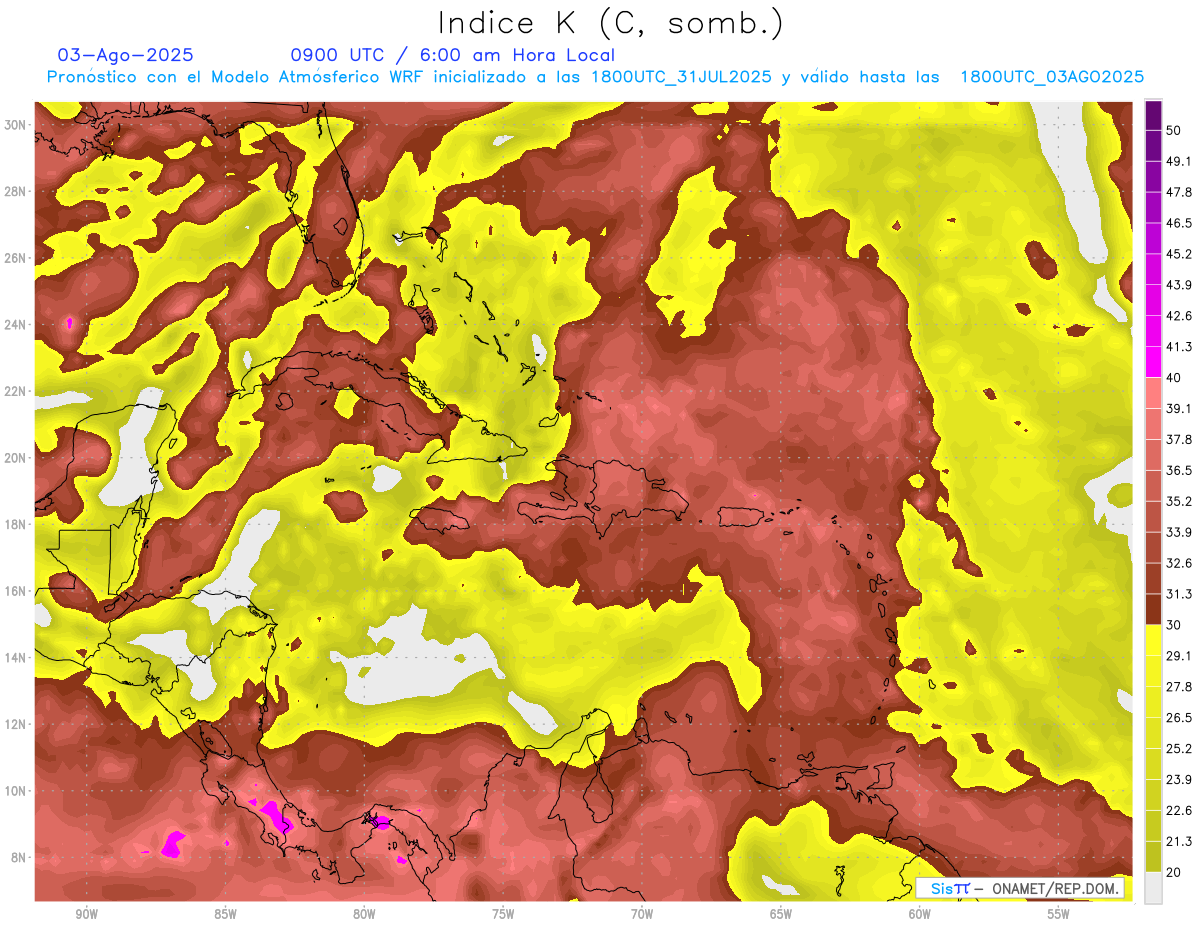Click the colorbar value "40"
Viewport: 1200px width, 927px height.
click(x=1174, y=378)
